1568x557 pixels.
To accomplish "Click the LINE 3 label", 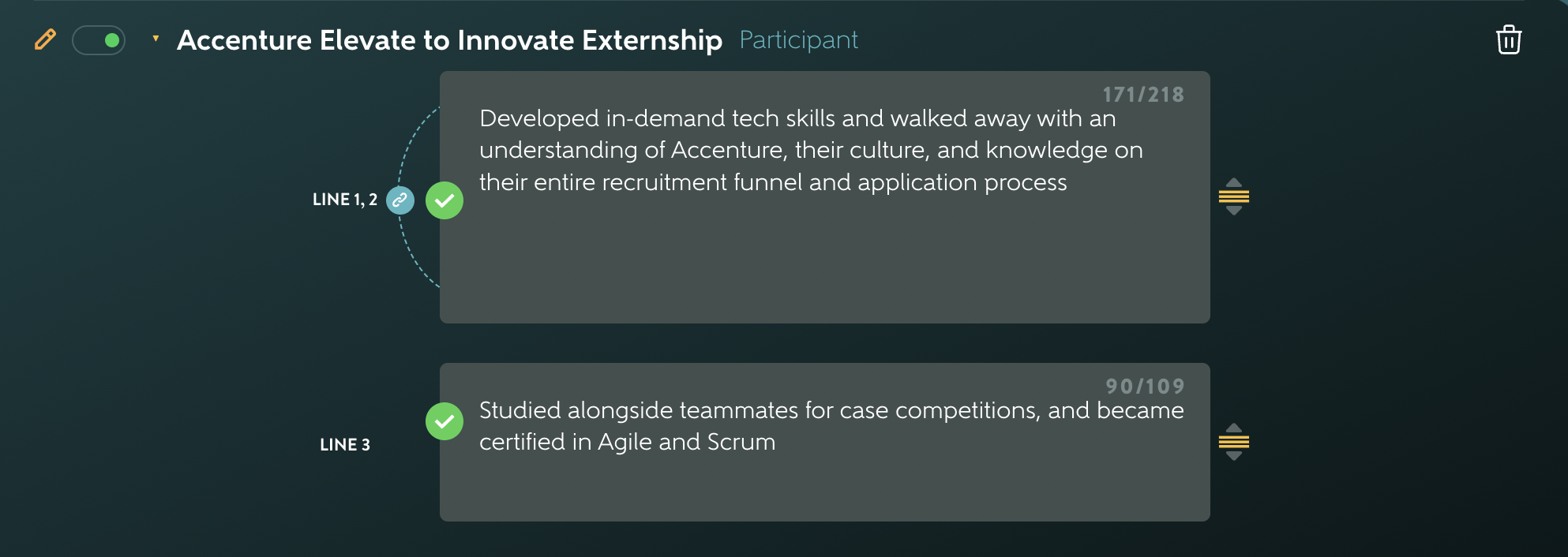I will point(345,444).
